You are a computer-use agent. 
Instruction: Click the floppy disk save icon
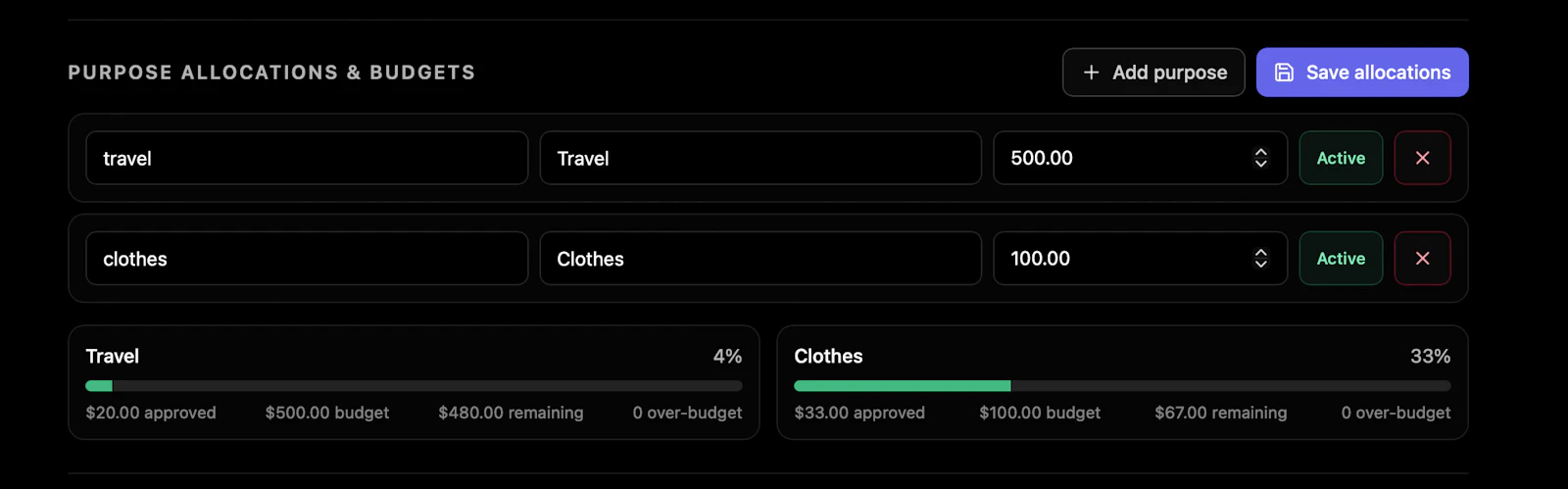pyautogui.click(x=1284, y=73)
